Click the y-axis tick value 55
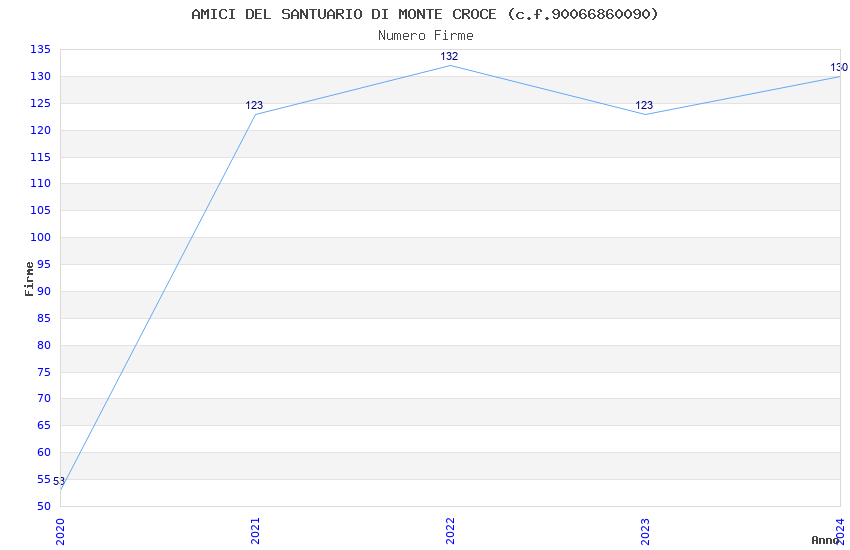 pyautogui.click(x=44, y=480)
